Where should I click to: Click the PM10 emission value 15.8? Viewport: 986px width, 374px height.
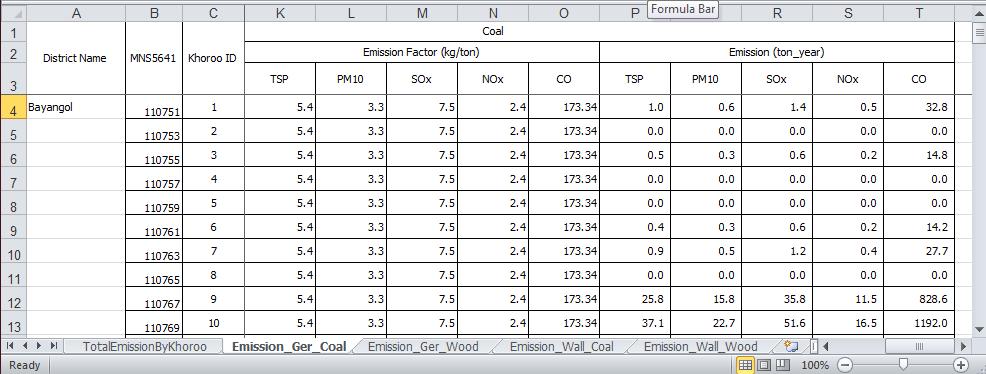point(706,299)
